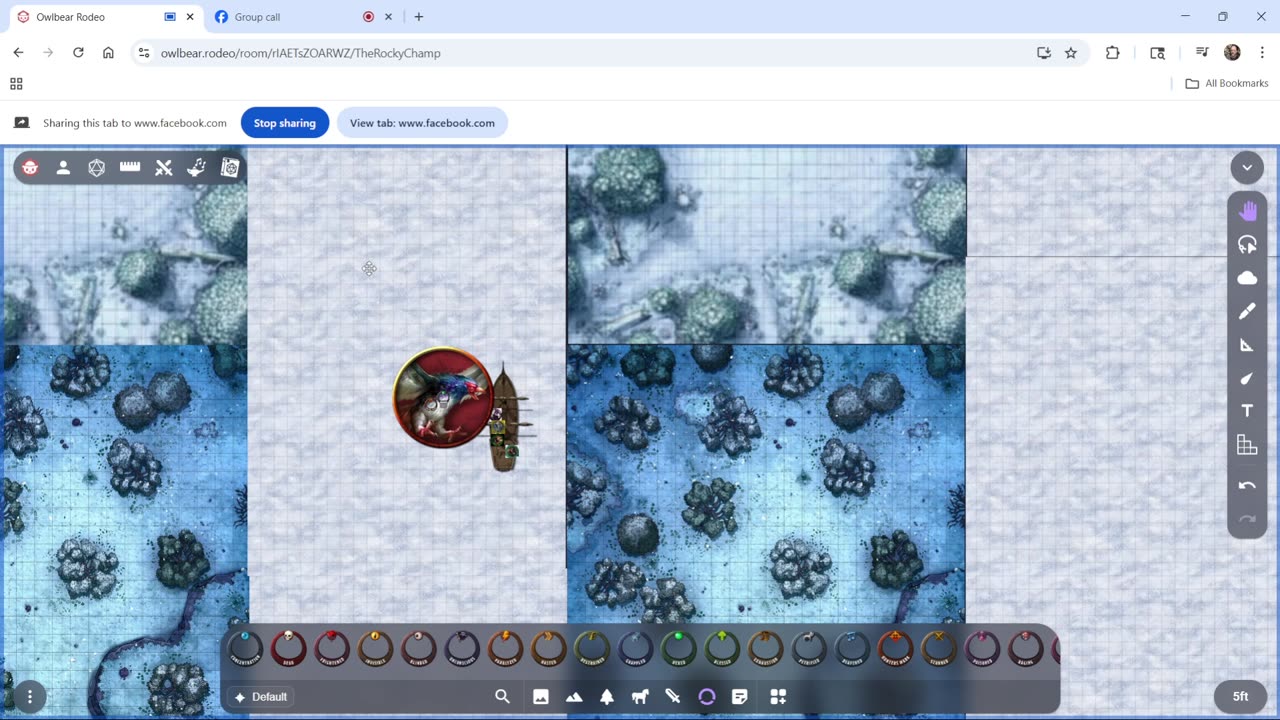The width and height of the screenshot is (1280, 720).
Task: Pick the Deafened condition ring
Action: click(852, 649)
